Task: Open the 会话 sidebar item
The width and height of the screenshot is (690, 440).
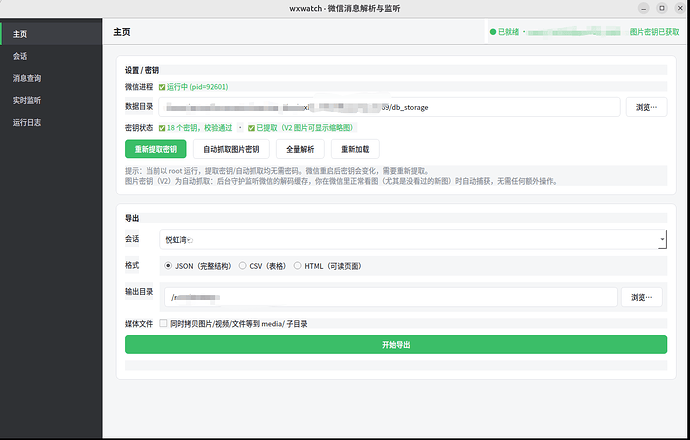Action: 51,56
